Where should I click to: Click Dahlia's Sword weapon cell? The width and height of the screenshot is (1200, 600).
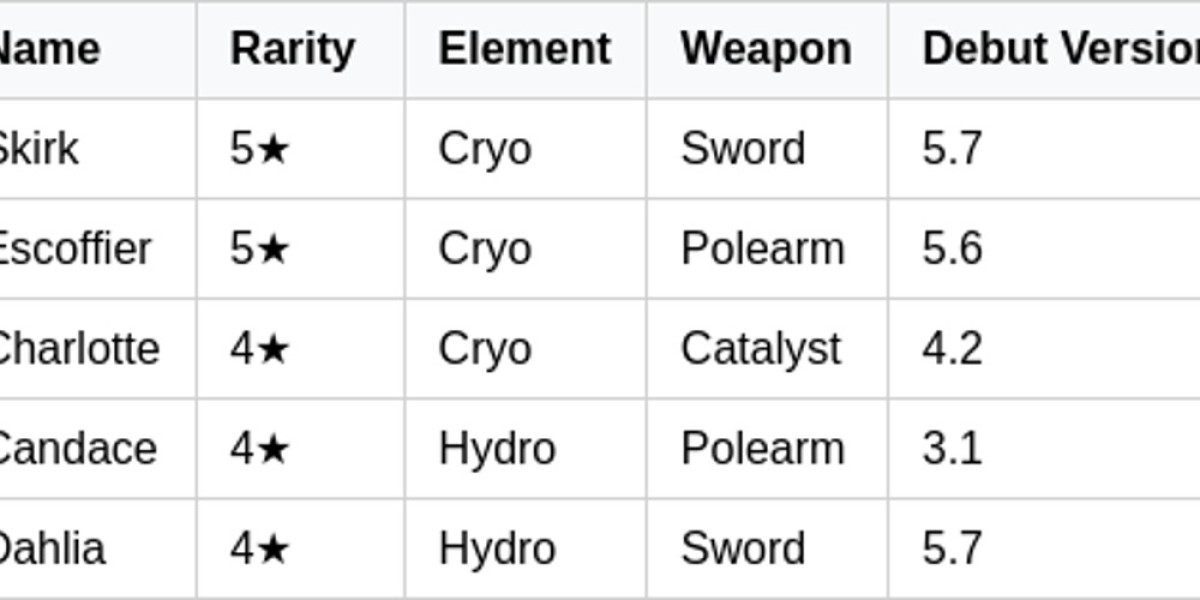pos(743,549)
